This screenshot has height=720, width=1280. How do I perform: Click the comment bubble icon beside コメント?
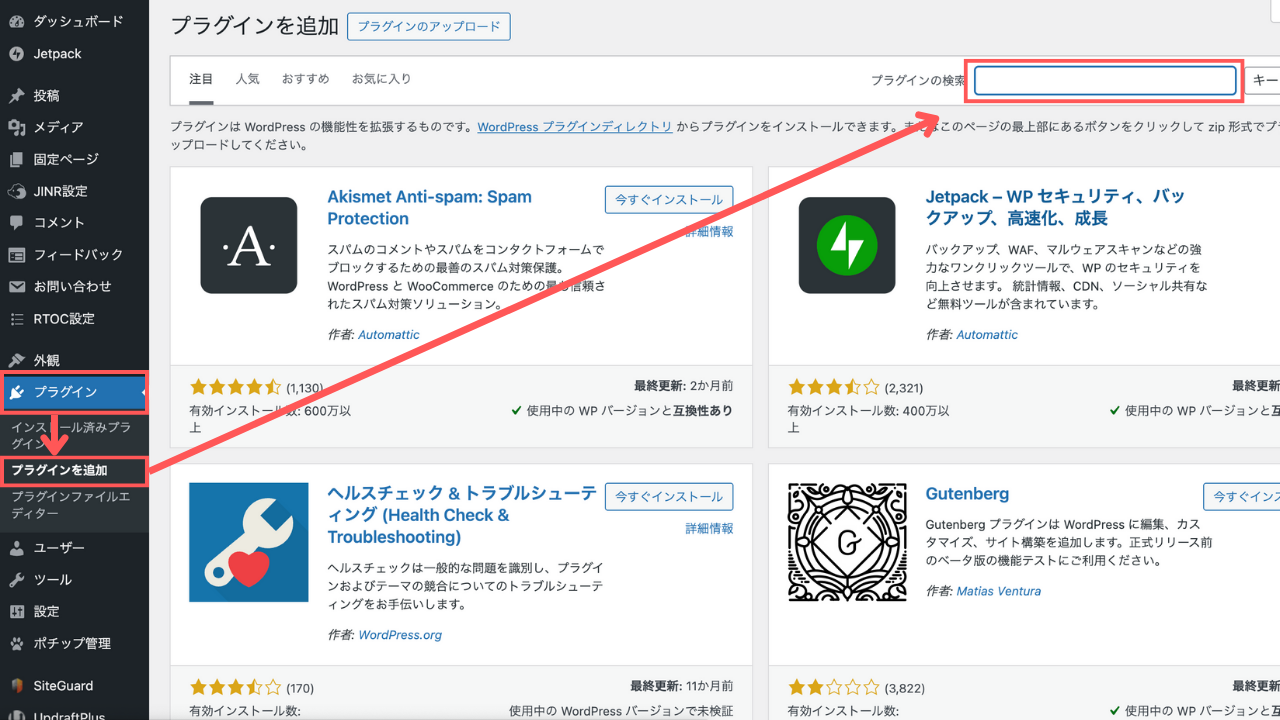click(x=16, y=223)
